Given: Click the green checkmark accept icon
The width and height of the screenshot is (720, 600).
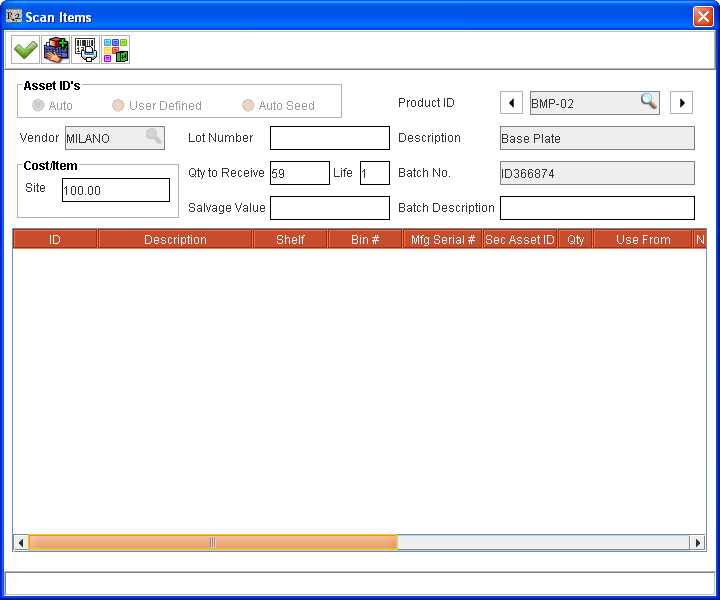Looking at the screenshot, I should 26,49.
